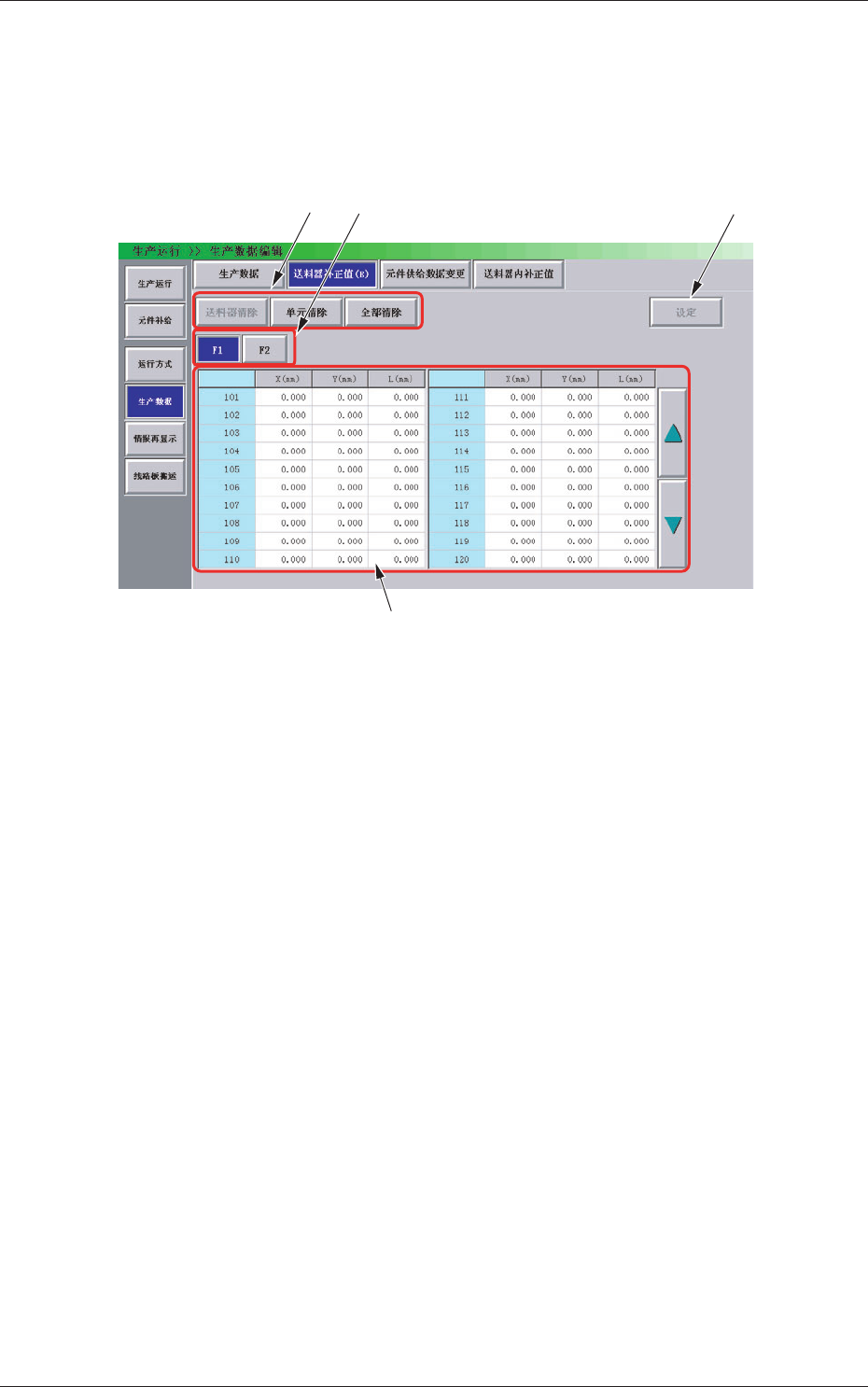Click the Y(mm) value for feeder 113

[570, 433]
